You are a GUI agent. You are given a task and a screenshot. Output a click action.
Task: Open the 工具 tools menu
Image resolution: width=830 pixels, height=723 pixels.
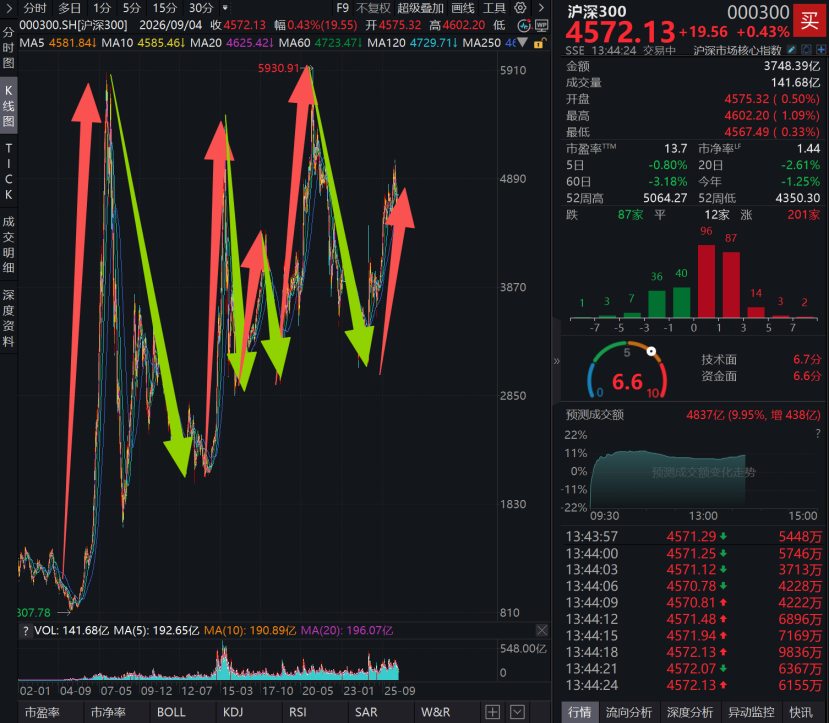[494, 8]
